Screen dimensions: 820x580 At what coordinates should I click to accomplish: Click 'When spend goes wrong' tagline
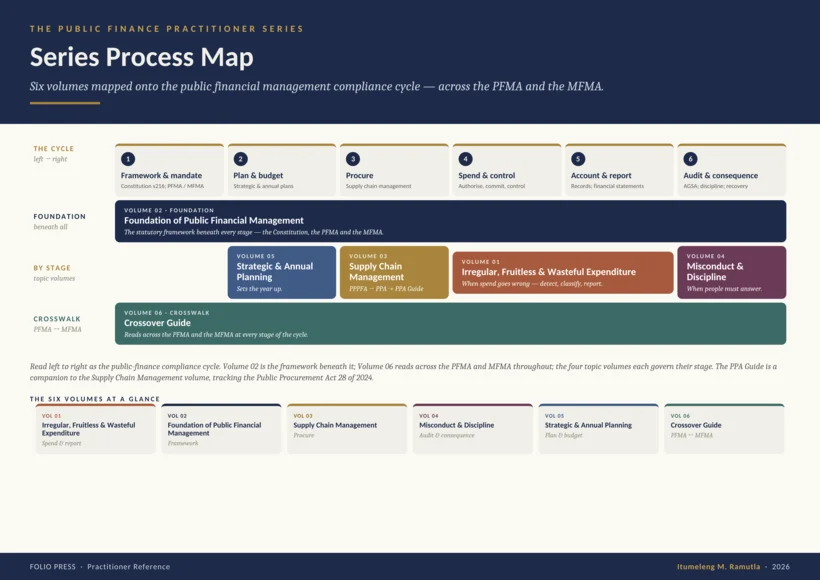pos(532,283)
